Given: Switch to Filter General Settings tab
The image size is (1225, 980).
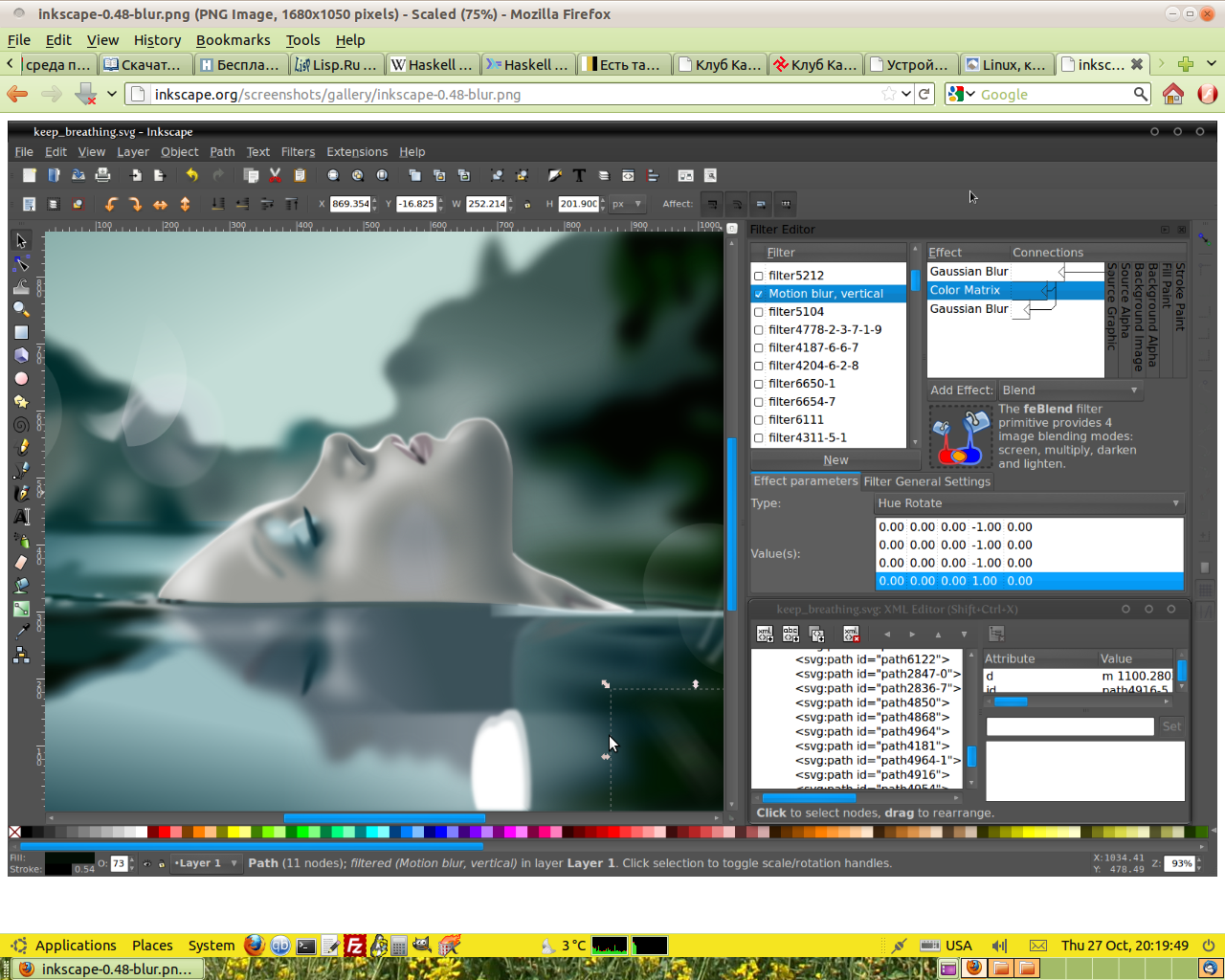Looking at the screenshot, I should click(926, 481).
